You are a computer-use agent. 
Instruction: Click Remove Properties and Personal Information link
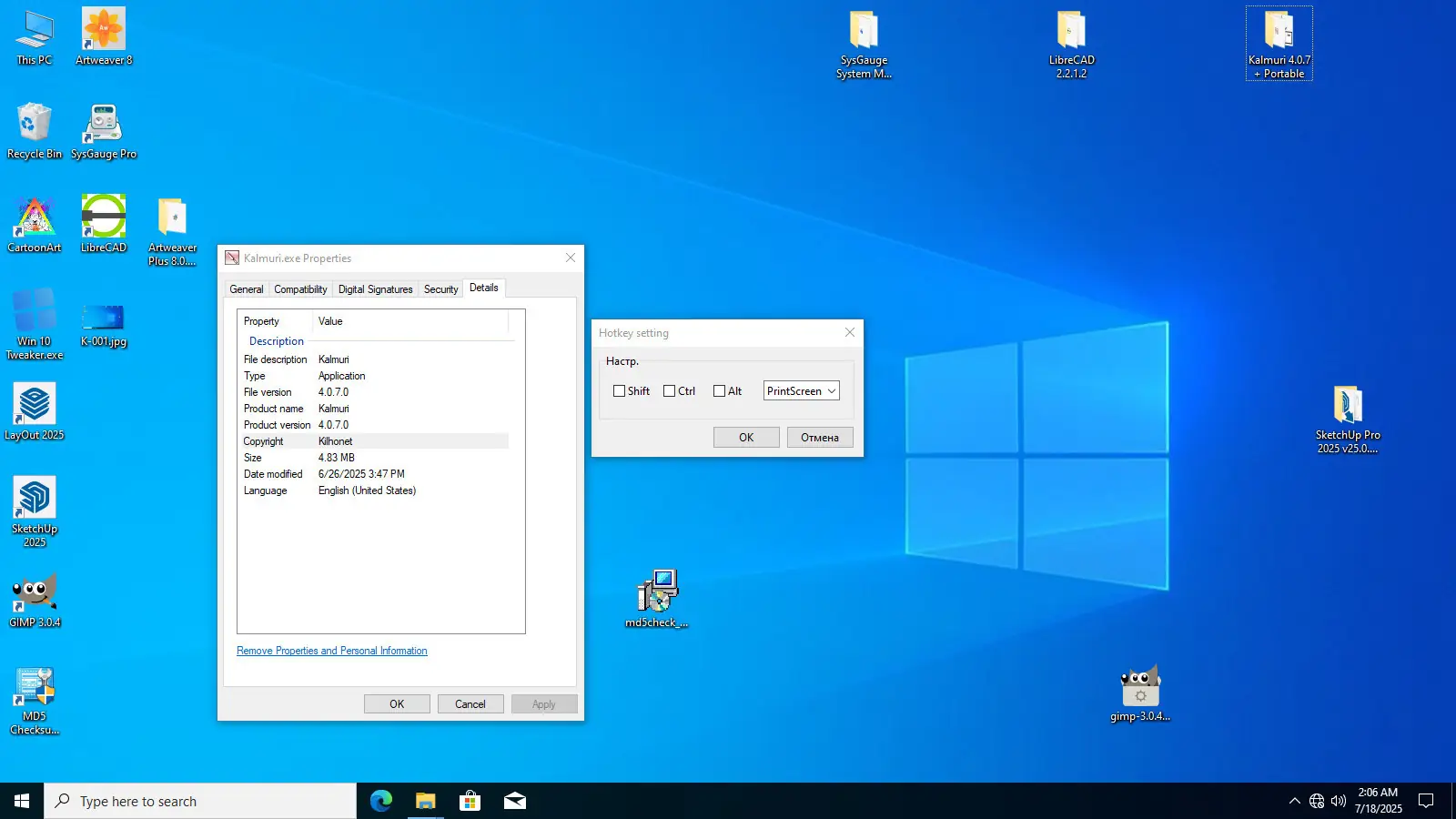[331, 651]
